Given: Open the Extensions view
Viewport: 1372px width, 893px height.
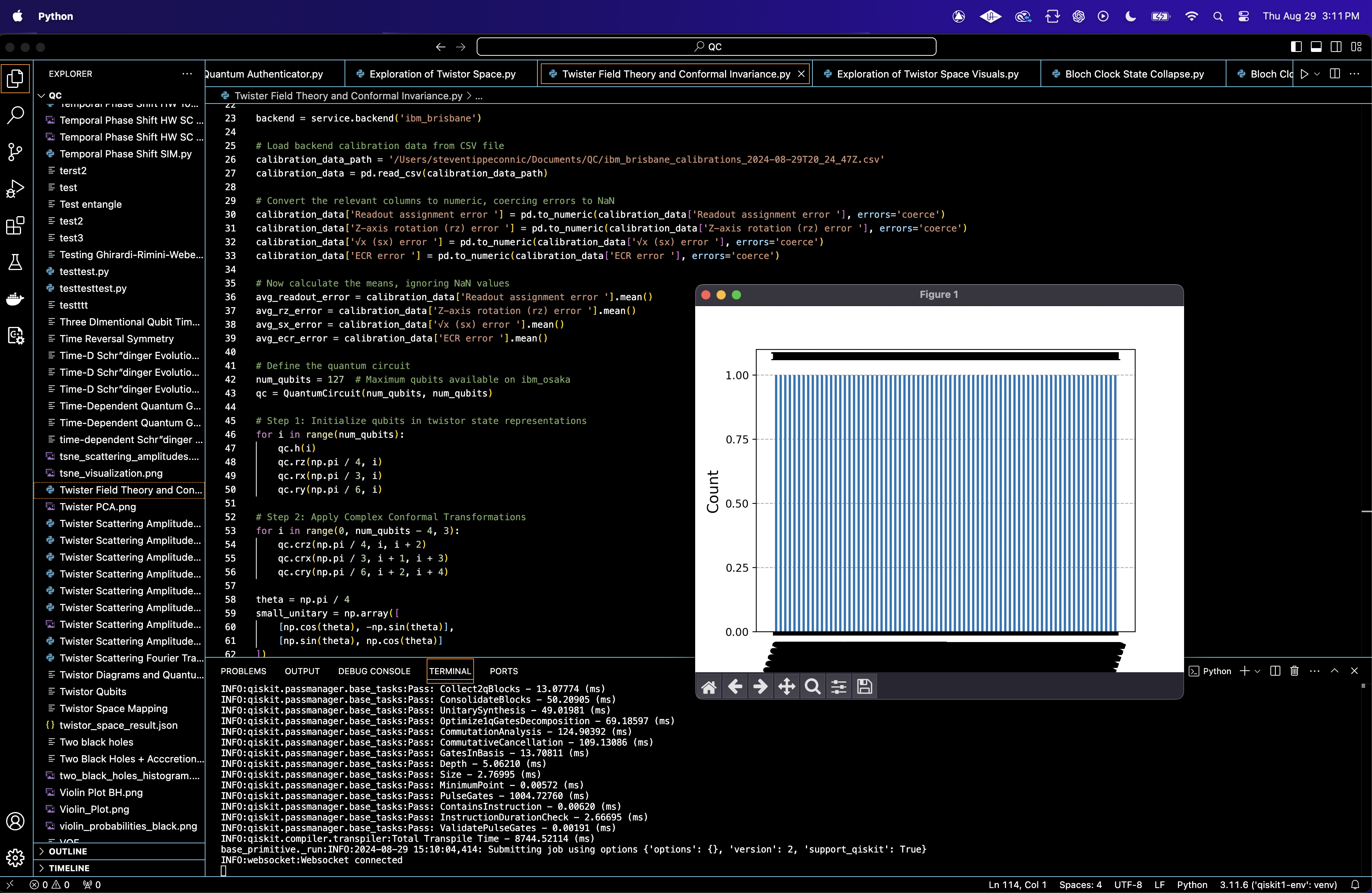Looking at the screenshot, I should tap(16, 225).
